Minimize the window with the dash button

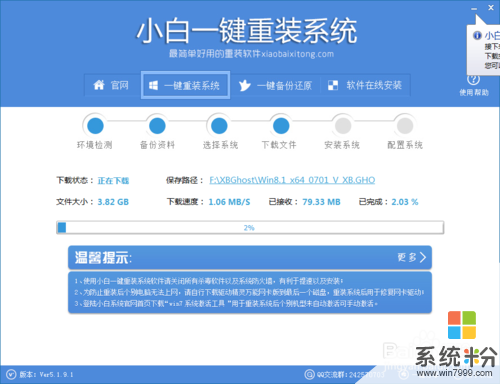(x=474, y=9)
